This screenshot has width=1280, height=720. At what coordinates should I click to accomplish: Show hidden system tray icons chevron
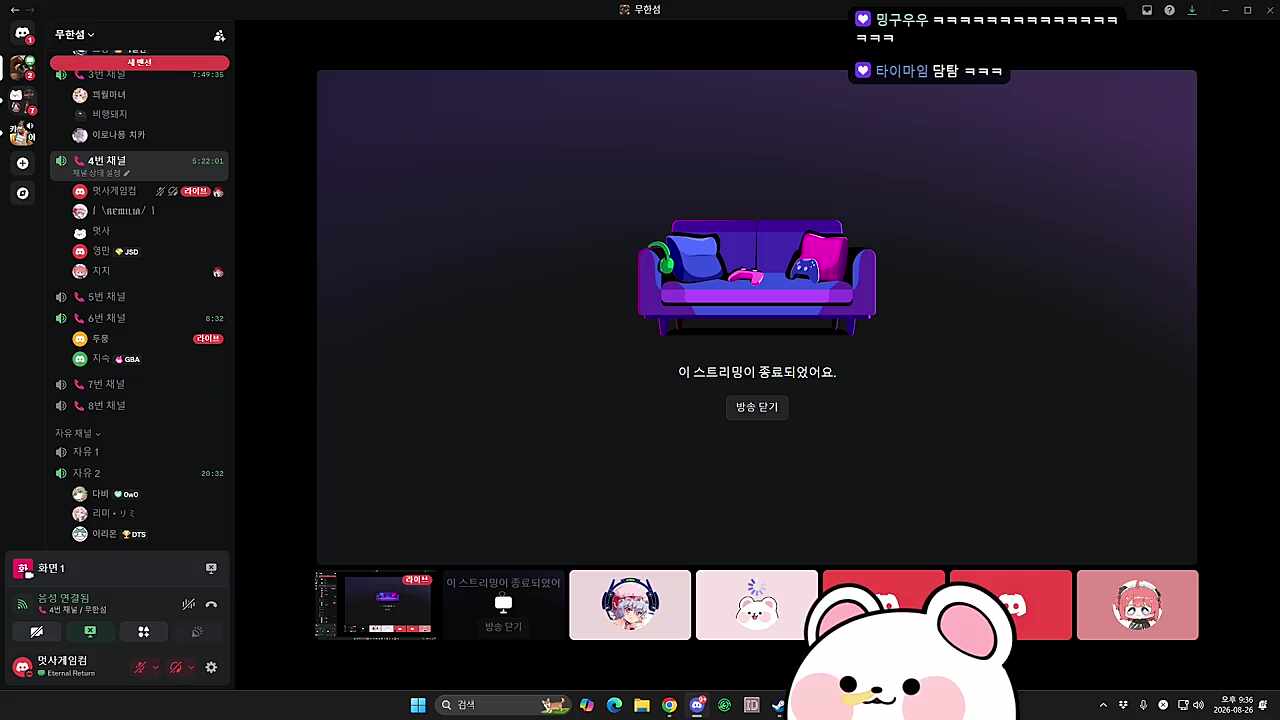(x=1103, y=705)
